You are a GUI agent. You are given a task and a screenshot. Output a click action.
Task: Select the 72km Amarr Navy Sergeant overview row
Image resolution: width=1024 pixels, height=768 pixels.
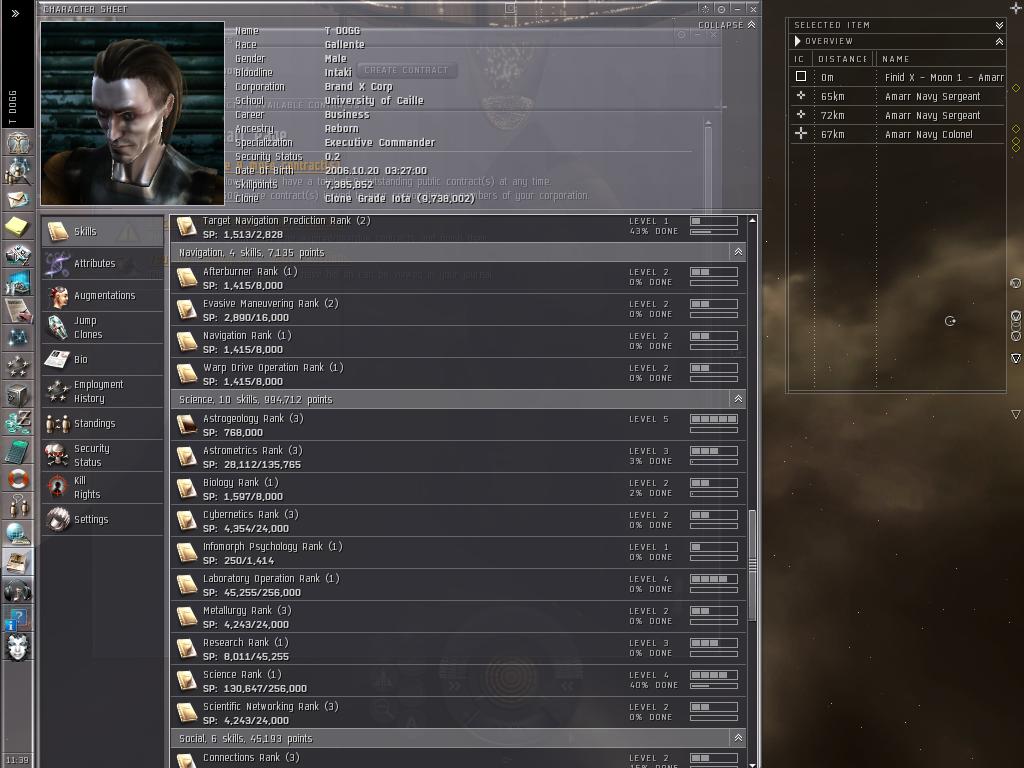(x=897, y=115)
